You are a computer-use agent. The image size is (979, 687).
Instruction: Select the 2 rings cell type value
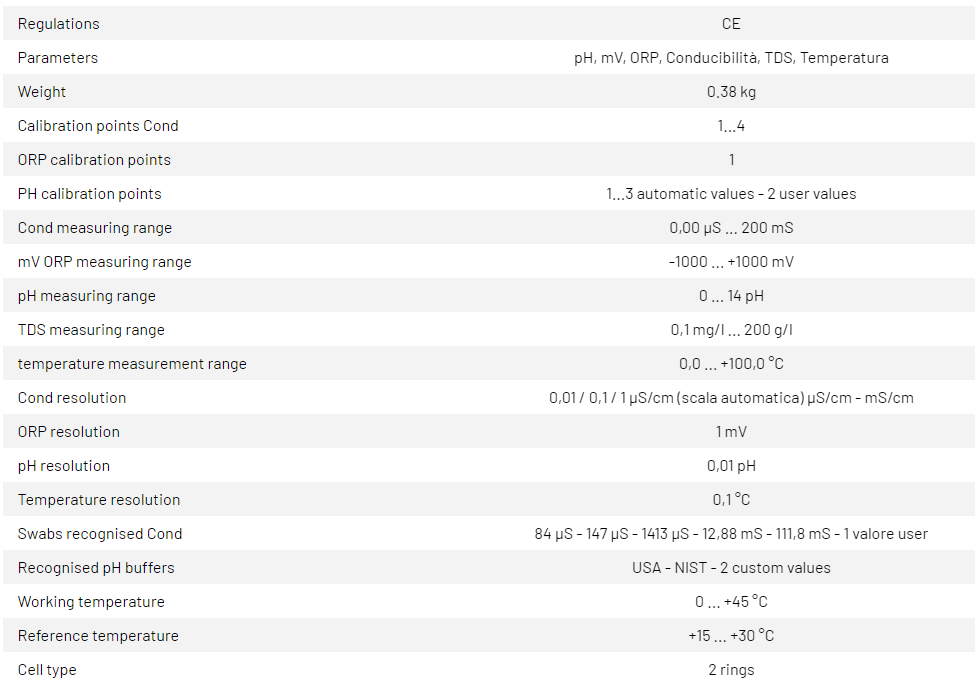731,670
